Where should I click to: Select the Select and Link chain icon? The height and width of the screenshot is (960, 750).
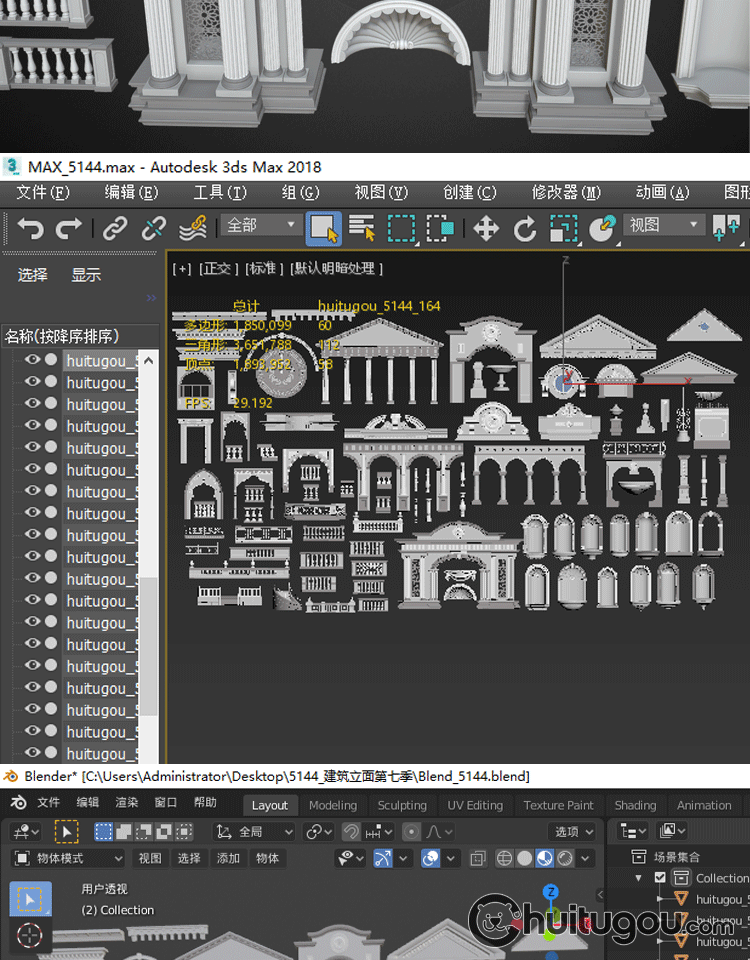115,228
